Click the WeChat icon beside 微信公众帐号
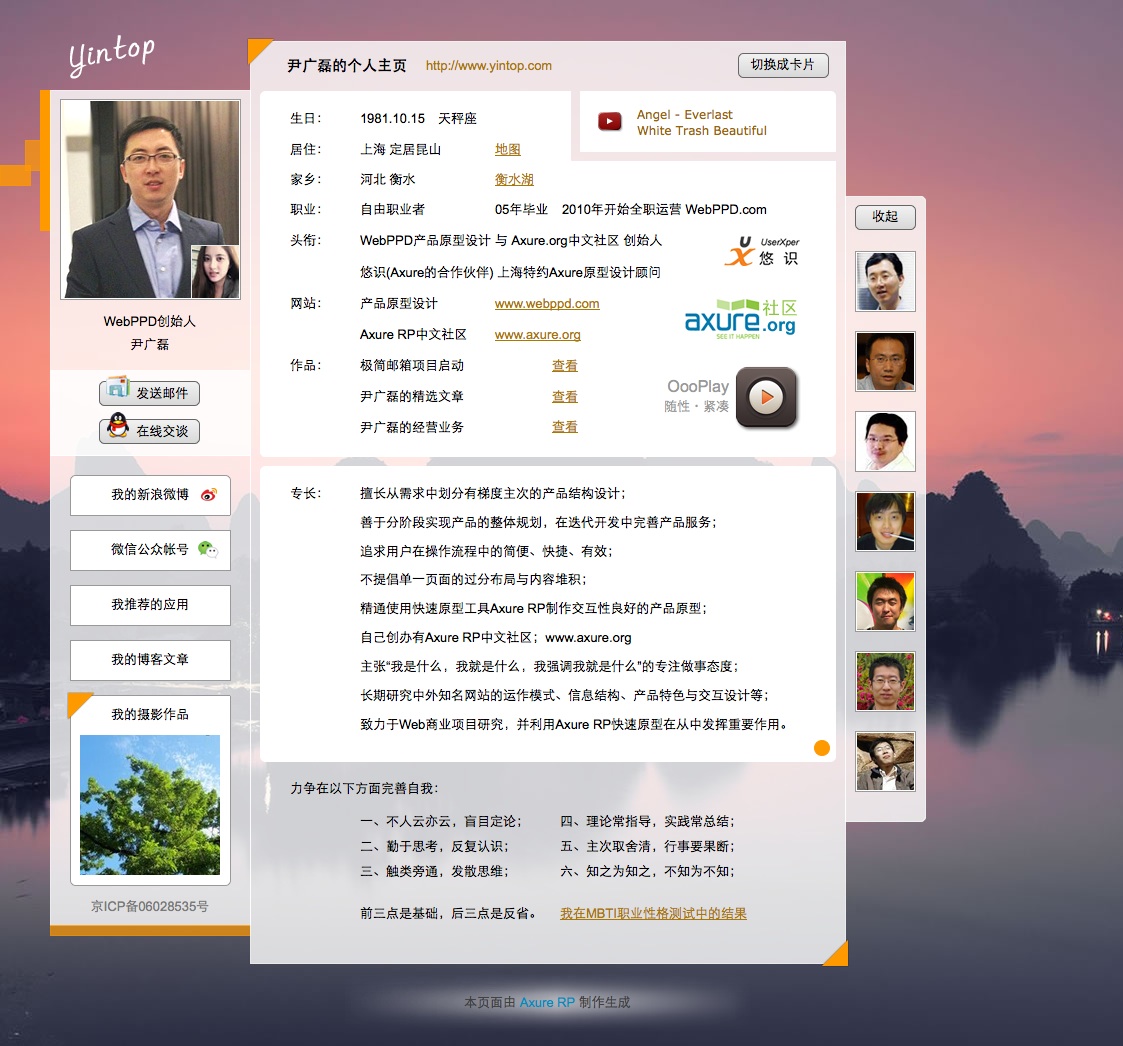 208,550
